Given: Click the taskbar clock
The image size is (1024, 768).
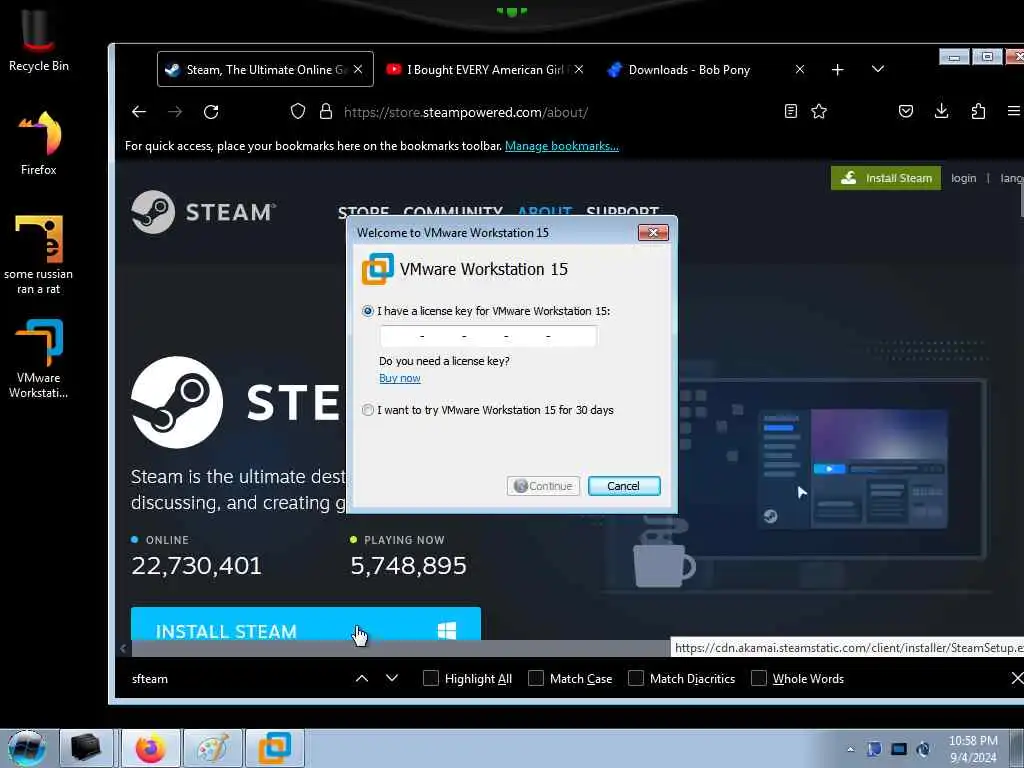Looking at the screenshot, I should (x=973, y=749).
